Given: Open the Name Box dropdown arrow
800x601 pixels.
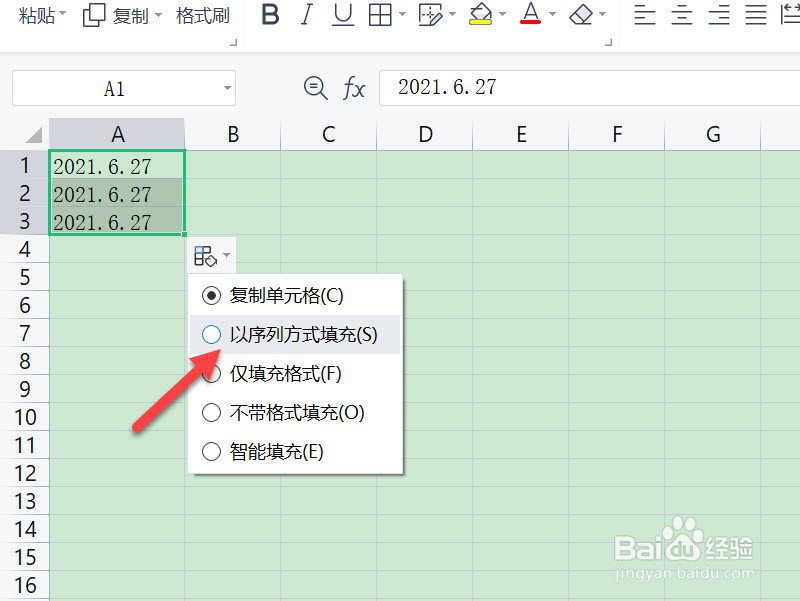Looking at the screenshot, I should click(x=227, y=88).
